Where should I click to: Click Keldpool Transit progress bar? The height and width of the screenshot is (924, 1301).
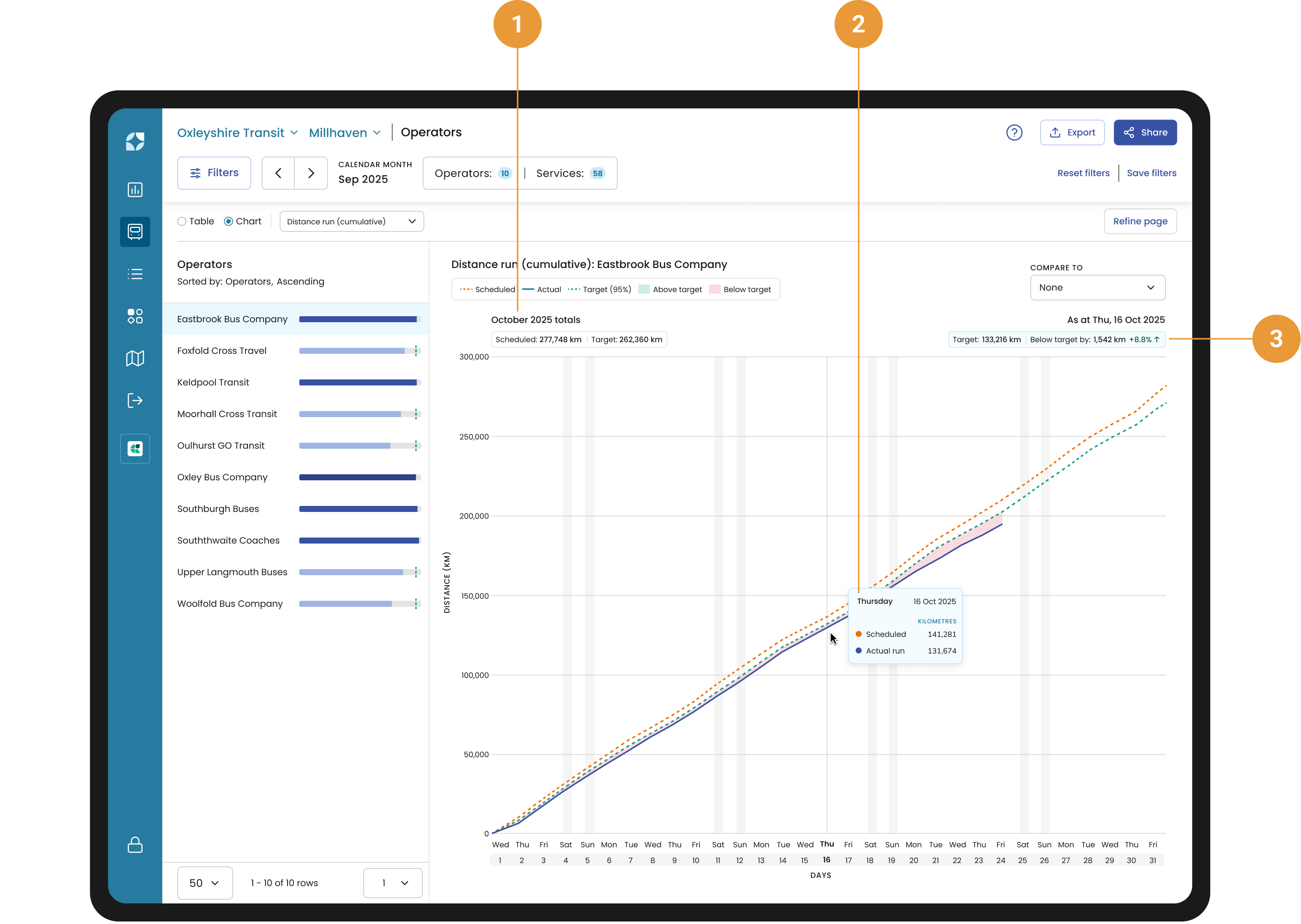click(x=359, y=382)
